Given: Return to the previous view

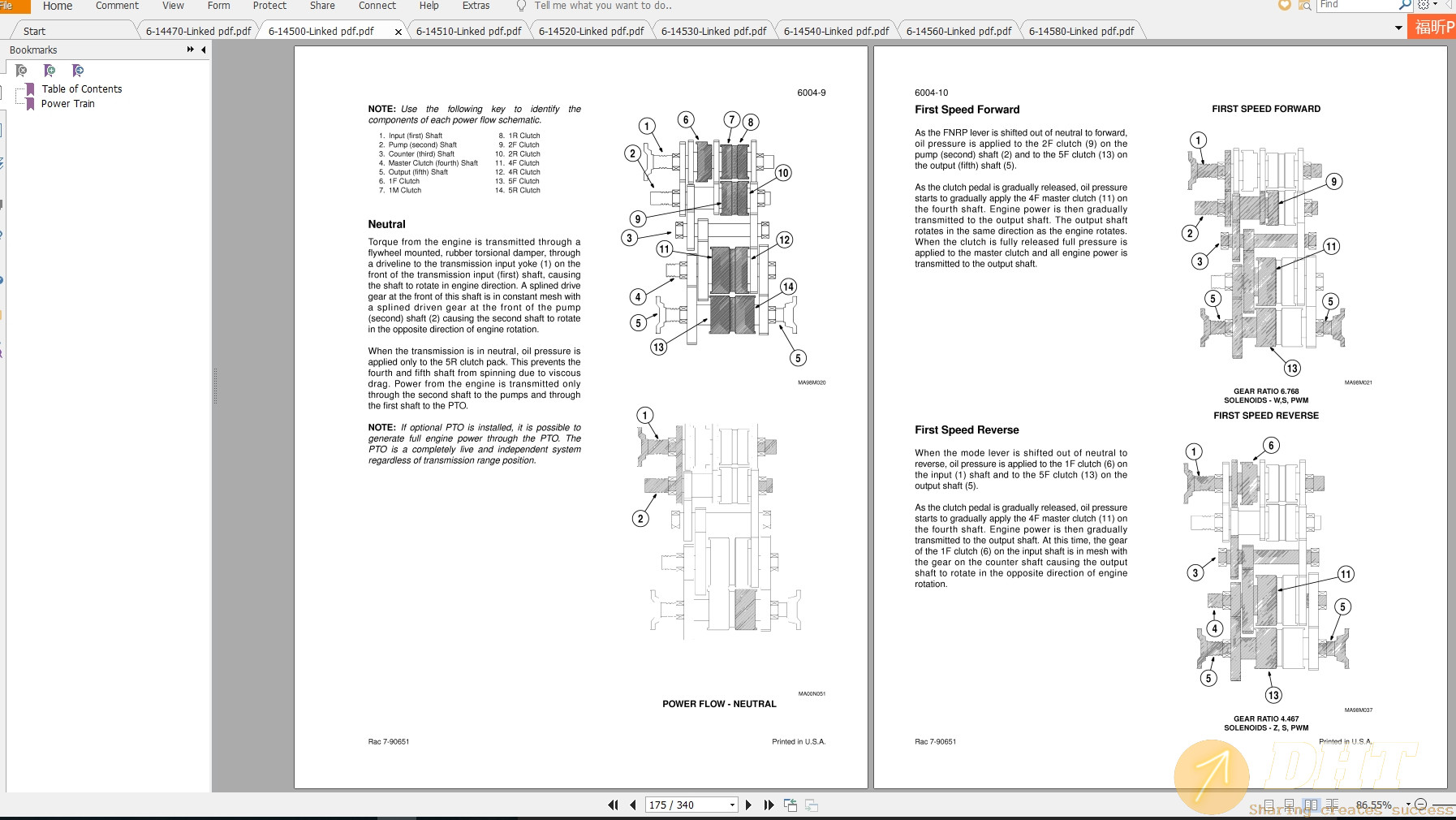Looking at the screenshot, I should [790, 804].
